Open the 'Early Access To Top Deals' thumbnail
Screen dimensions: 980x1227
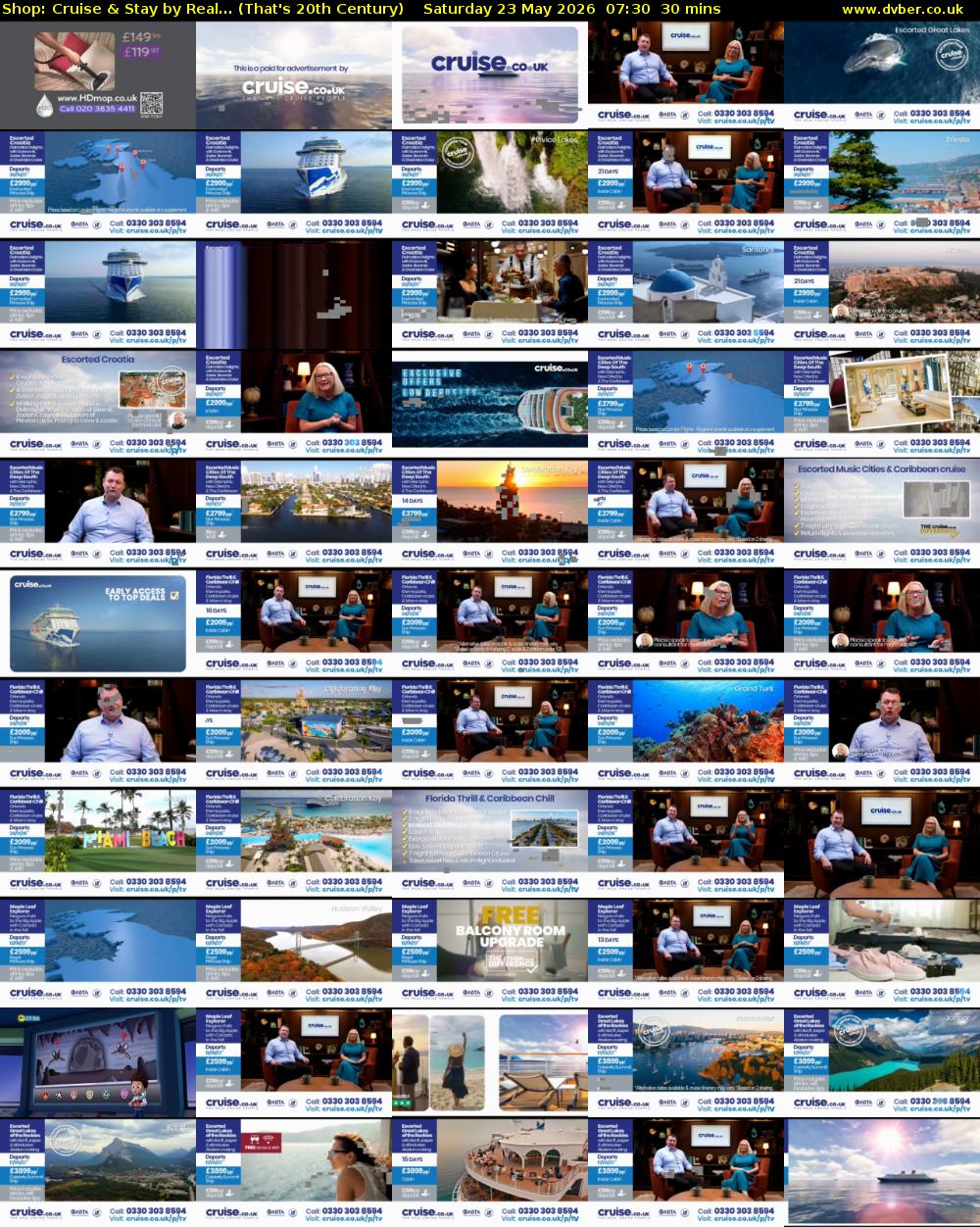98,624
